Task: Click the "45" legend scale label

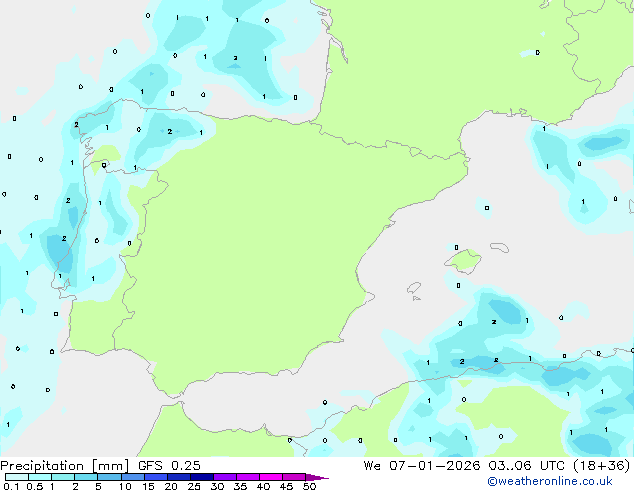Action: pyautogui.click(x=286, y=486)
